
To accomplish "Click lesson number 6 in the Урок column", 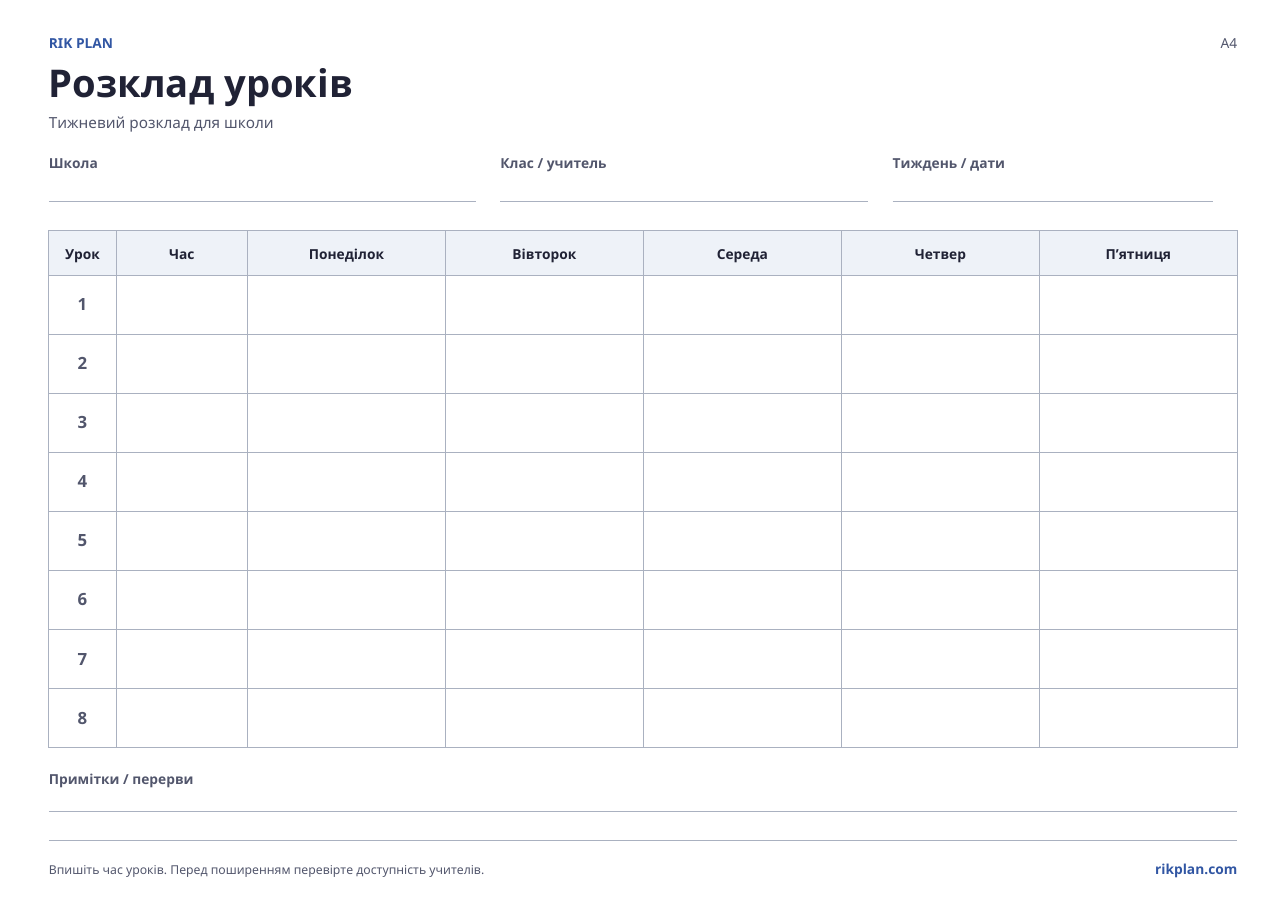I will 82,600.
